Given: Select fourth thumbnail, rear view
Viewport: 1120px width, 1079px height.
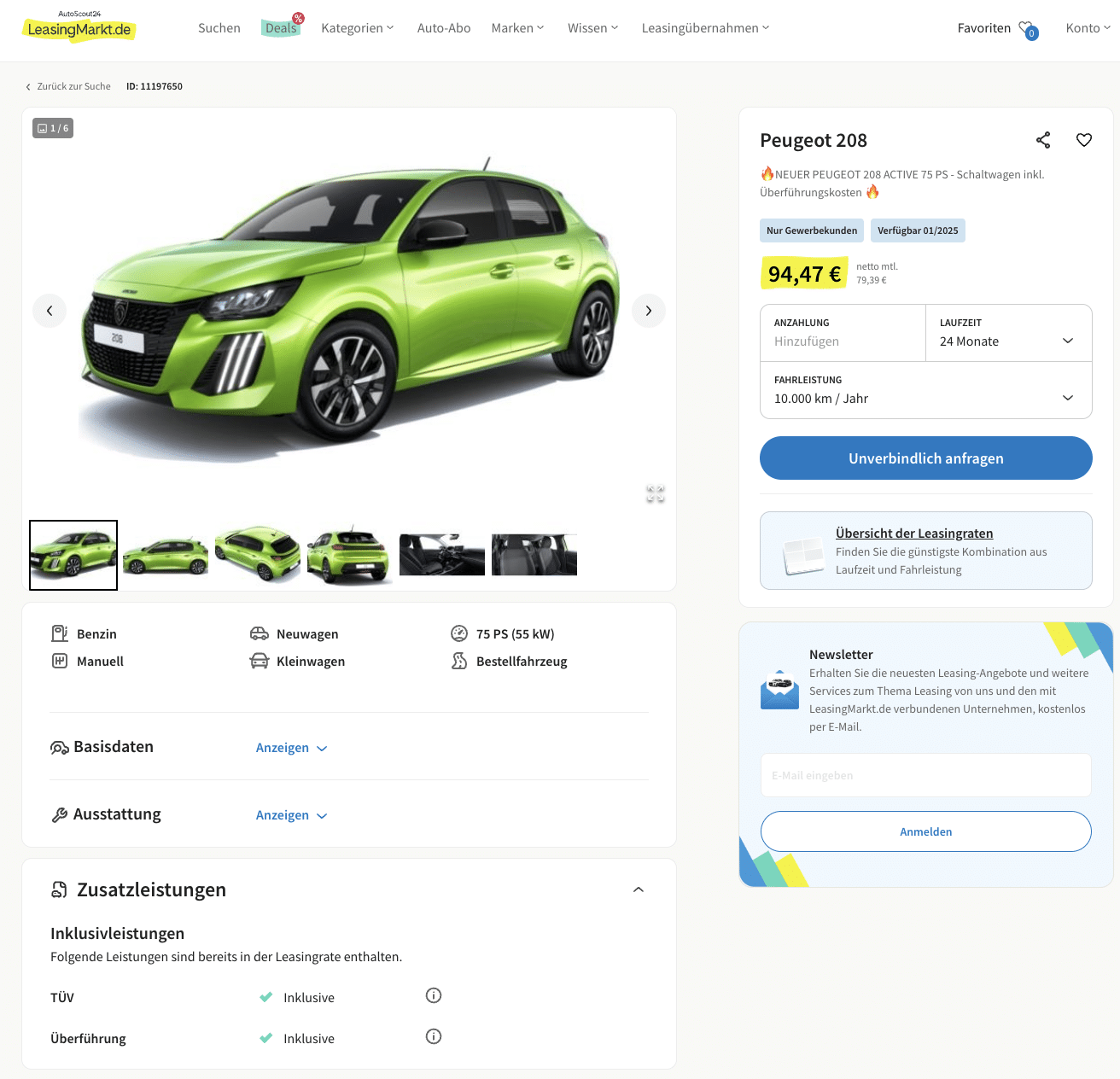Looking at the screenshot, I should [x=350, y=555].
